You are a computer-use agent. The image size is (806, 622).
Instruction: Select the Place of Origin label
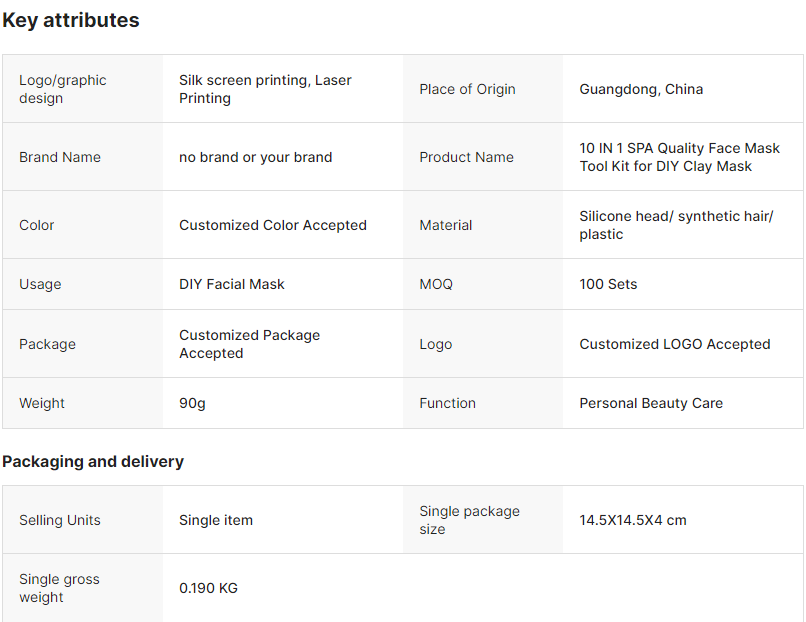coord(467,89)
